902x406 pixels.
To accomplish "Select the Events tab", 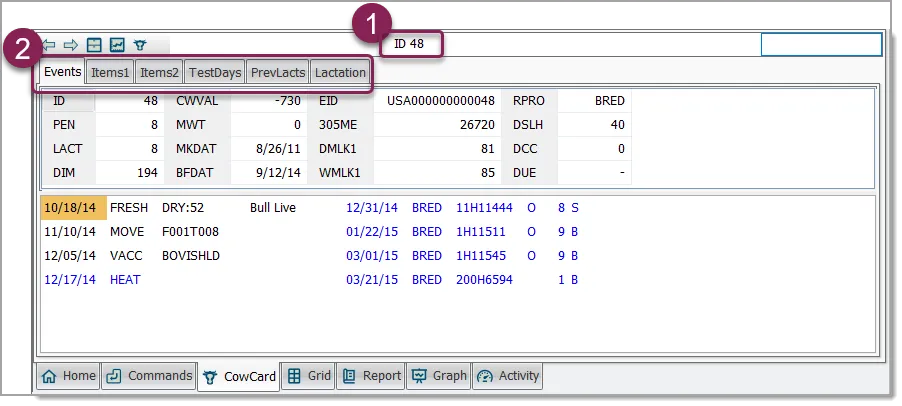I will point(62,72).
